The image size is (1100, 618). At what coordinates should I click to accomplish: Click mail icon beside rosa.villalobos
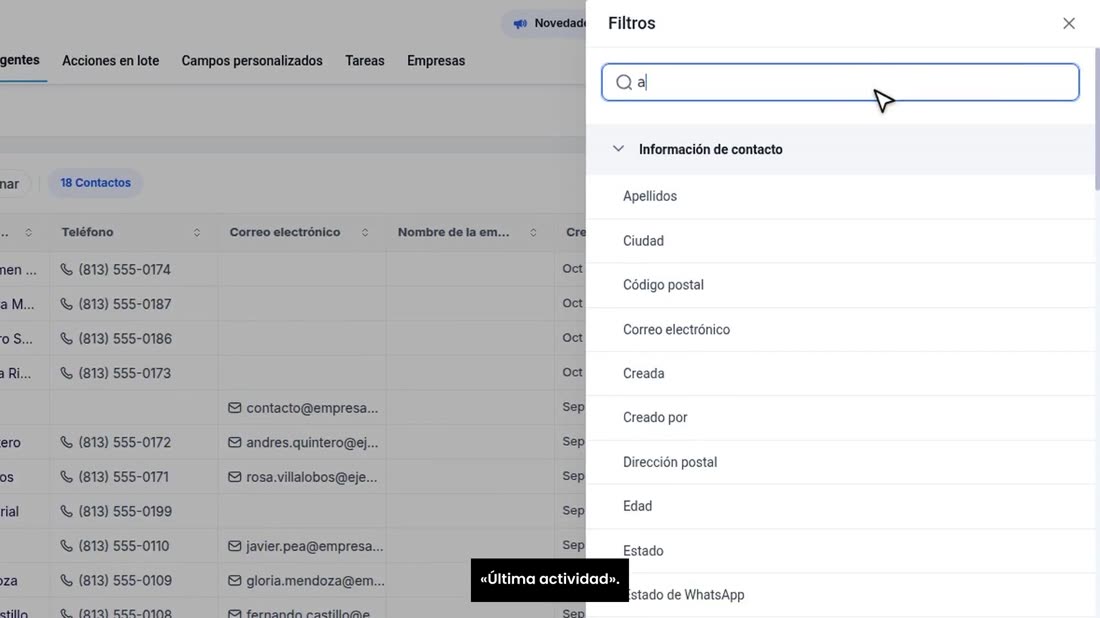point(234,477)
